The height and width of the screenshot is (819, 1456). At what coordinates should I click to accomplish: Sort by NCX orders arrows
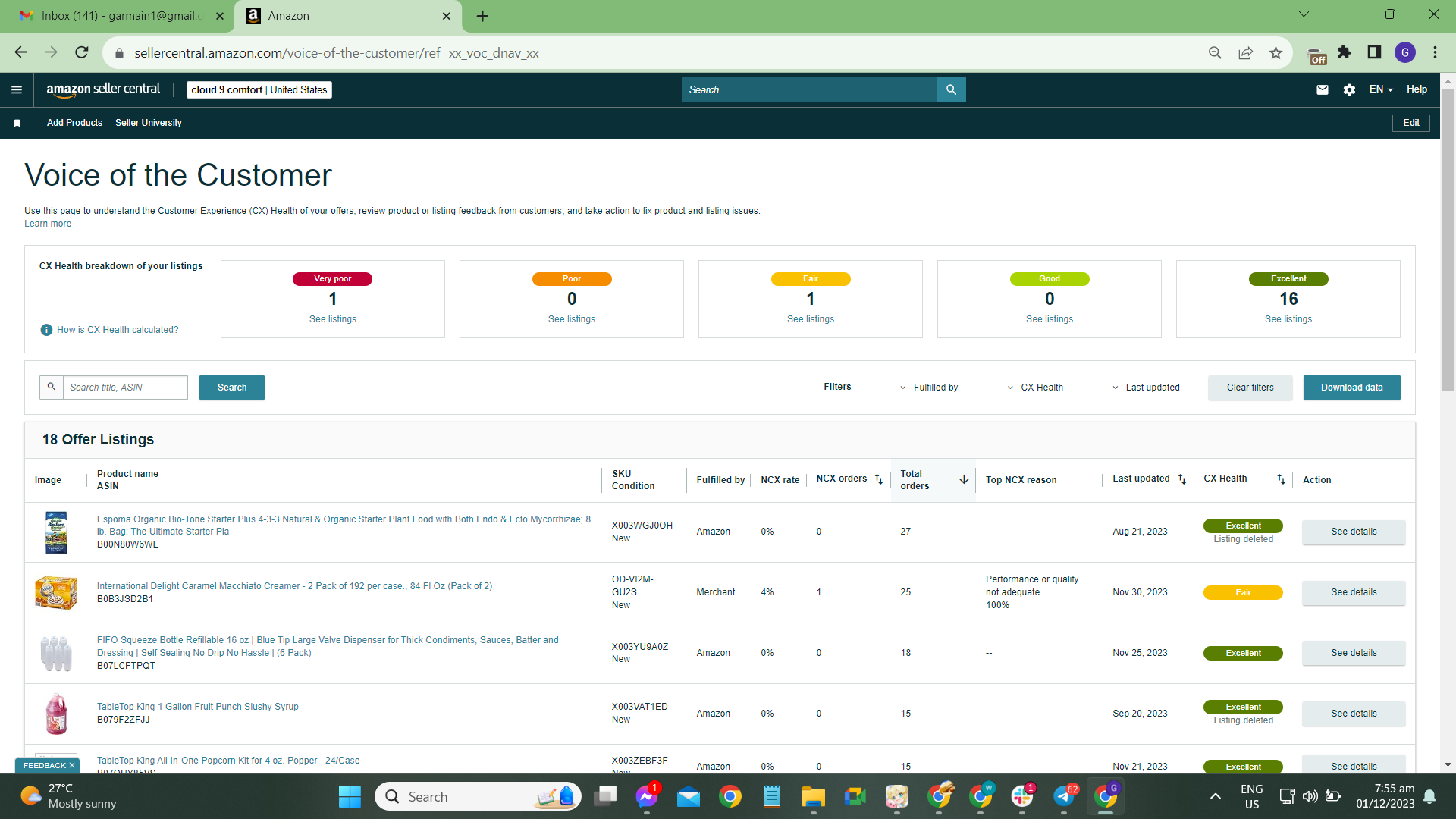(x=879, y=479)
